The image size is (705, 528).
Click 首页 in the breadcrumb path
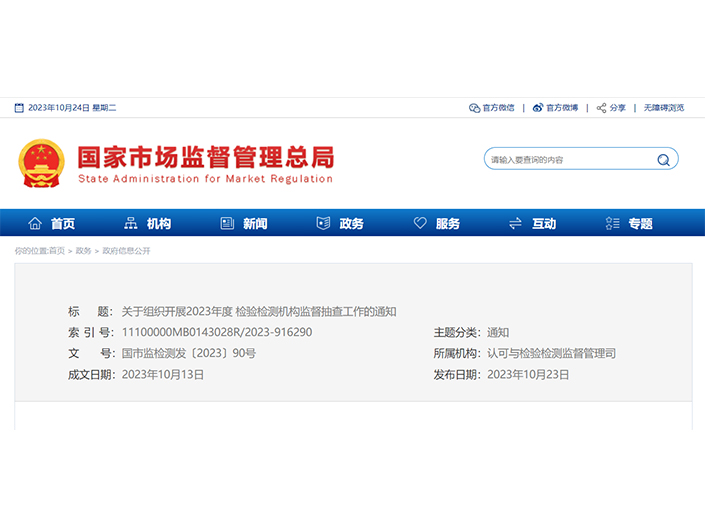coord(57,251)
